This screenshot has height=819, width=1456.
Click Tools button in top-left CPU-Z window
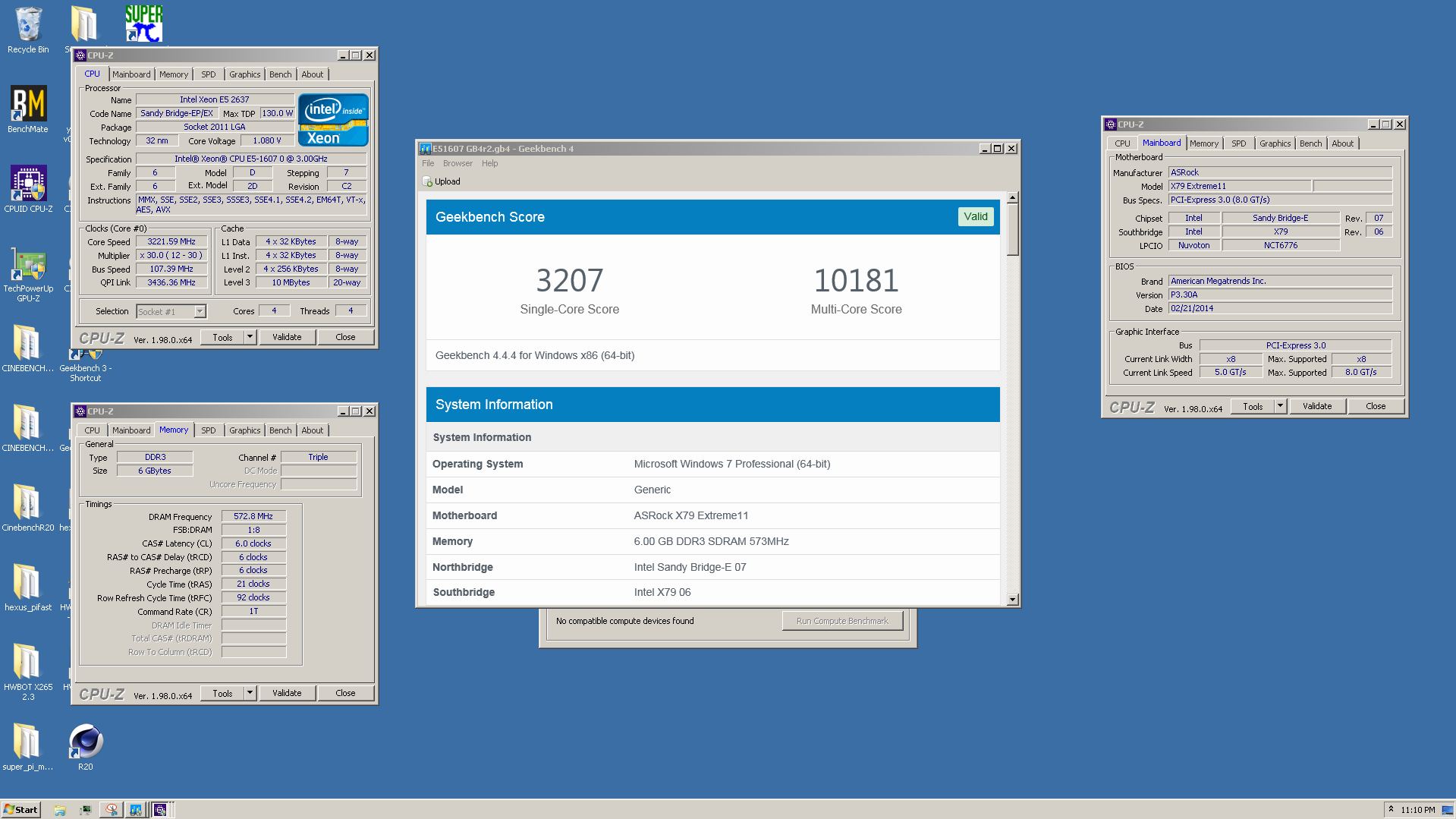223,337
